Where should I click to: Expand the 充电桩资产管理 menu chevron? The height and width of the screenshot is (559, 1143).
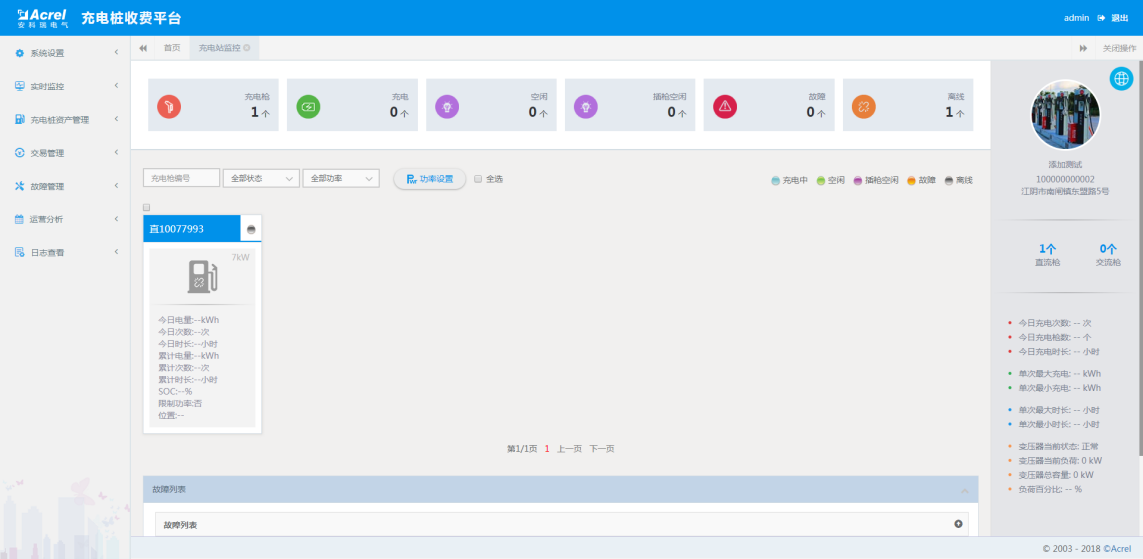[x=117, y=119]
